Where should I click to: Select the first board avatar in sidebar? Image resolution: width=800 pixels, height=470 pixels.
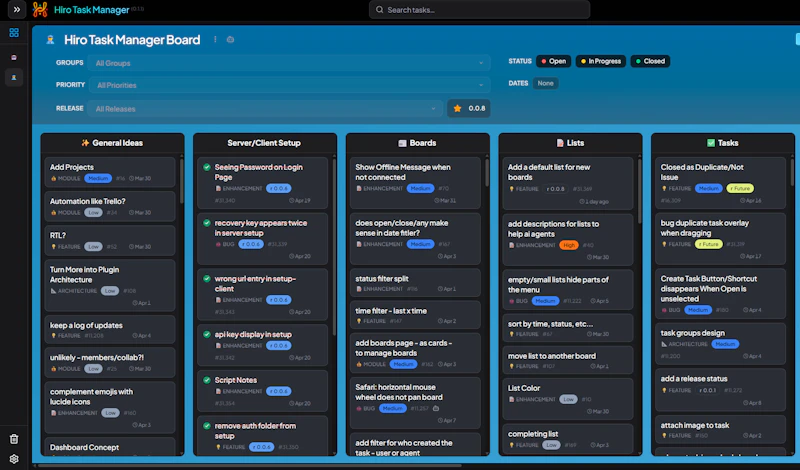(x=14, y=57)
